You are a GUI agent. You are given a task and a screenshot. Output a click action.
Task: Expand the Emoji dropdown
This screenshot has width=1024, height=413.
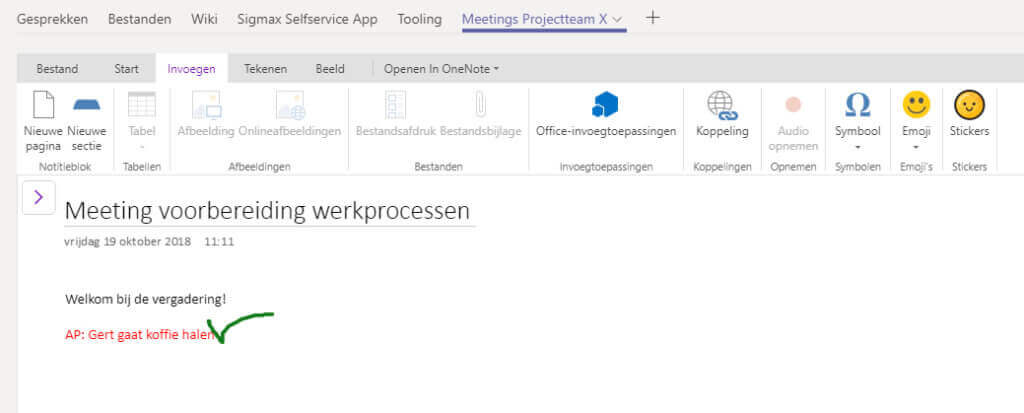click(x=916, y=147)
